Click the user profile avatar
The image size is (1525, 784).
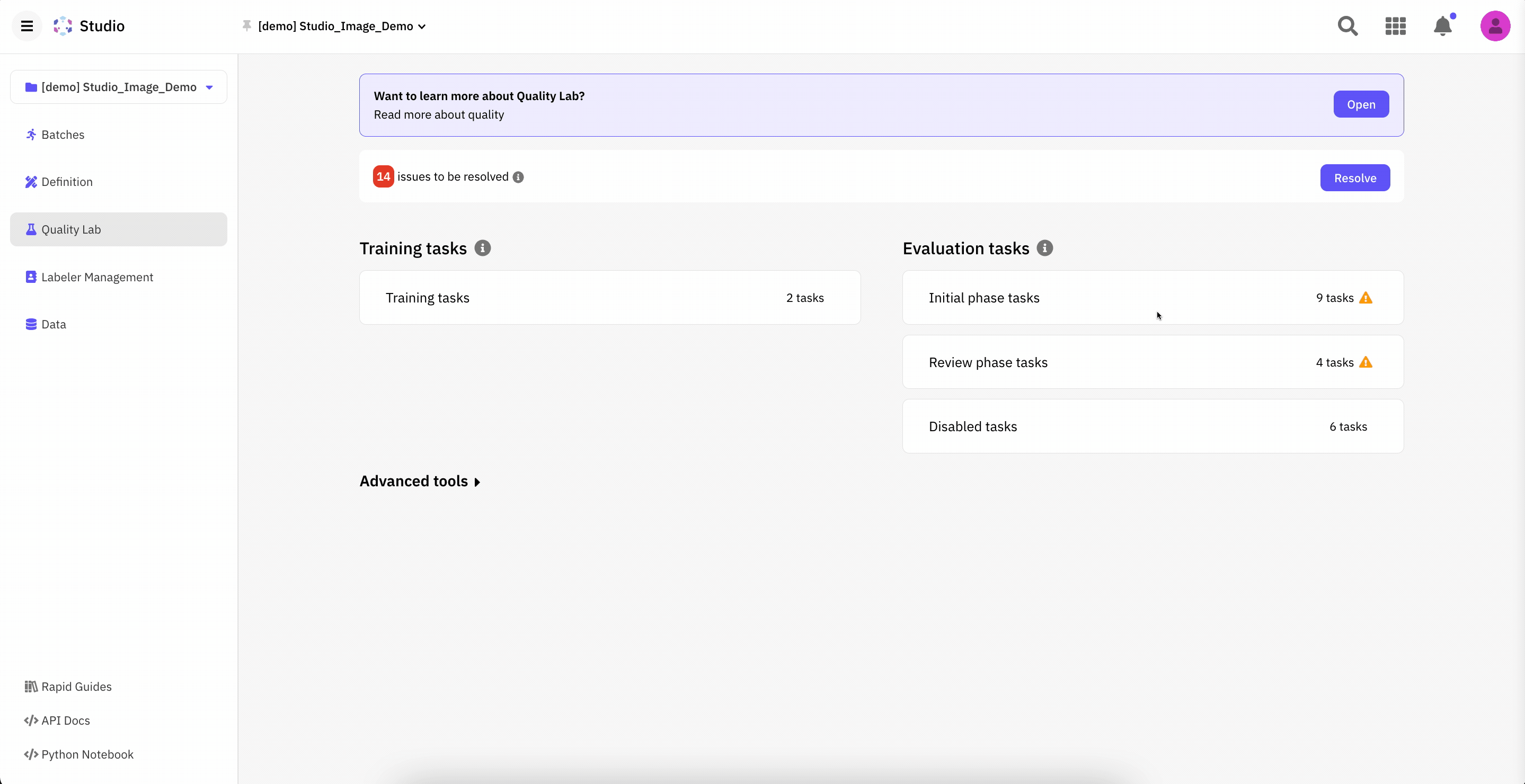[x=1495, y=26]
